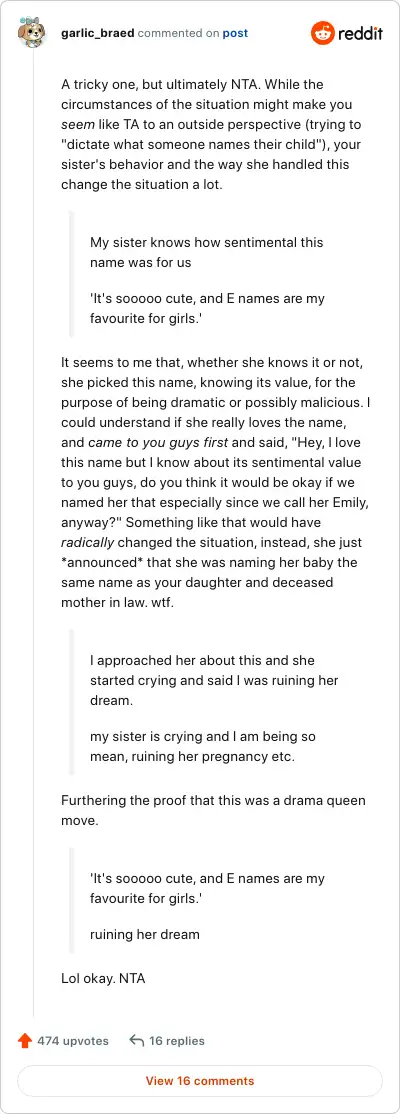This screenshot has width=400, height=1114.
Task: Click the 'reddit' wordmark text
Action: [360, 33]
